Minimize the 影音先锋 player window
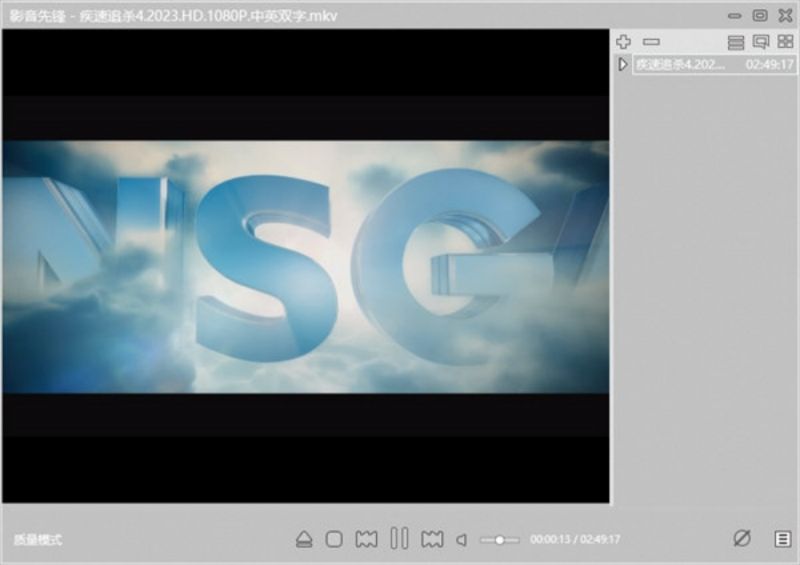 [x=734, y=16]
